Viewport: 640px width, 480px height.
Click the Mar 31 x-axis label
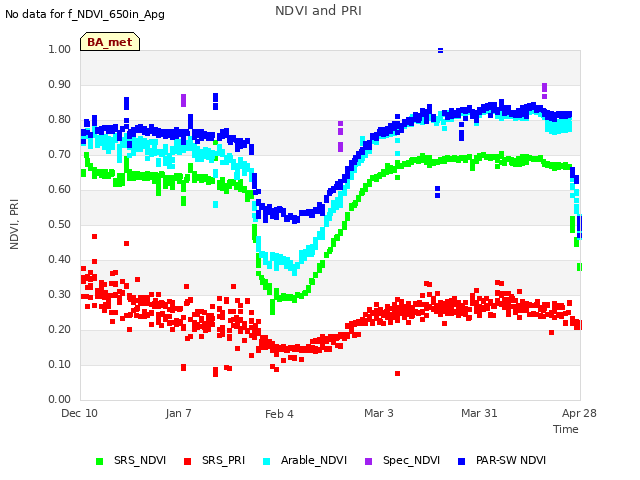479,413
